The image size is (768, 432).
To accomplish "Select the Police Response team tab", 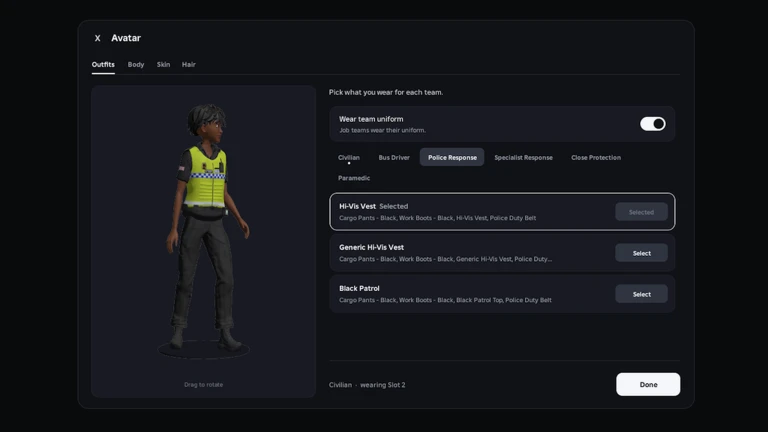I will [452, 157].
